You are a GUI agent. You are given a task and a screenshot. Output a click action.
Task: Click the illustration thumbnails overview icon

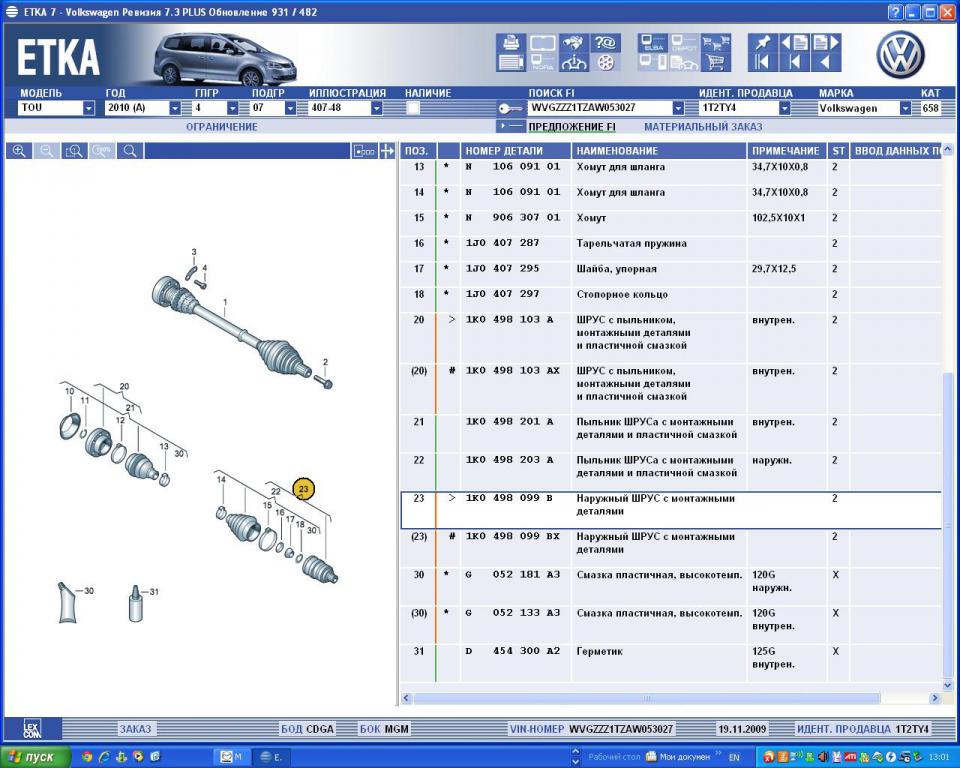pos(364,151)
